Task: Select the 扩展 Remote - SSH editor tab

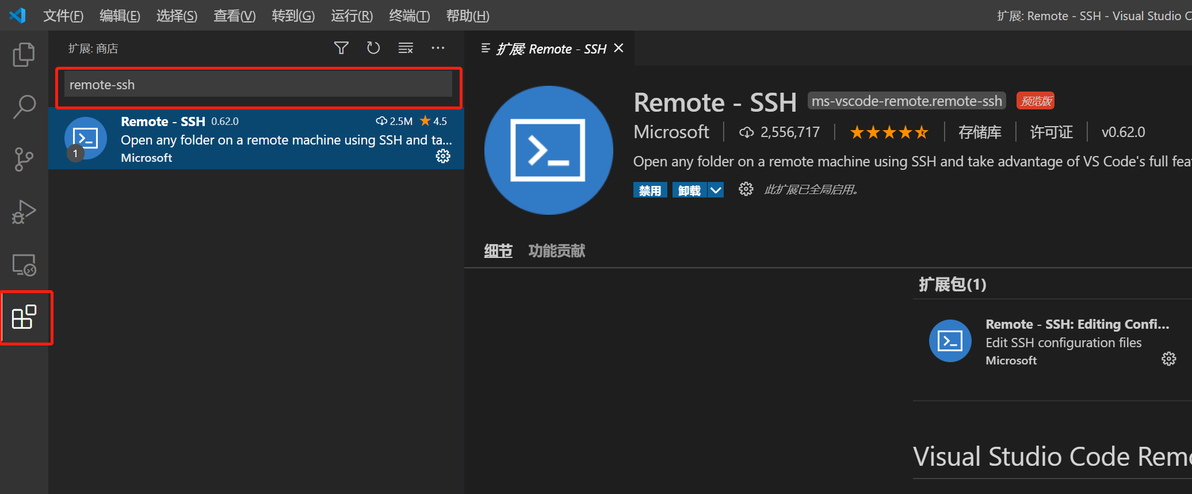Action: (550, 49)
